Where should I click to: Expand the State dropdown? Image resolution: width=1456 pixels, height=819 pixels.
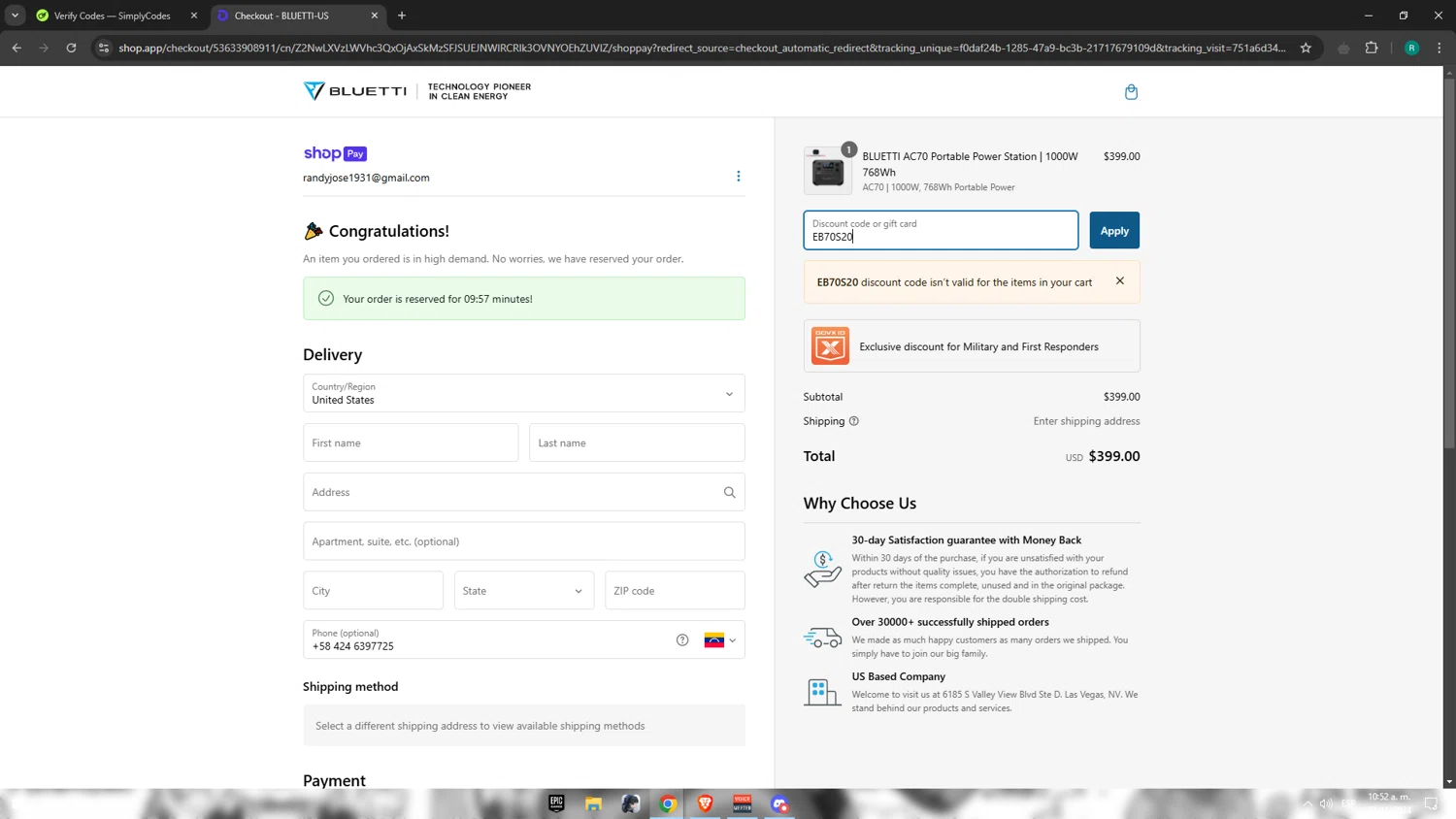tap(524, 591)
